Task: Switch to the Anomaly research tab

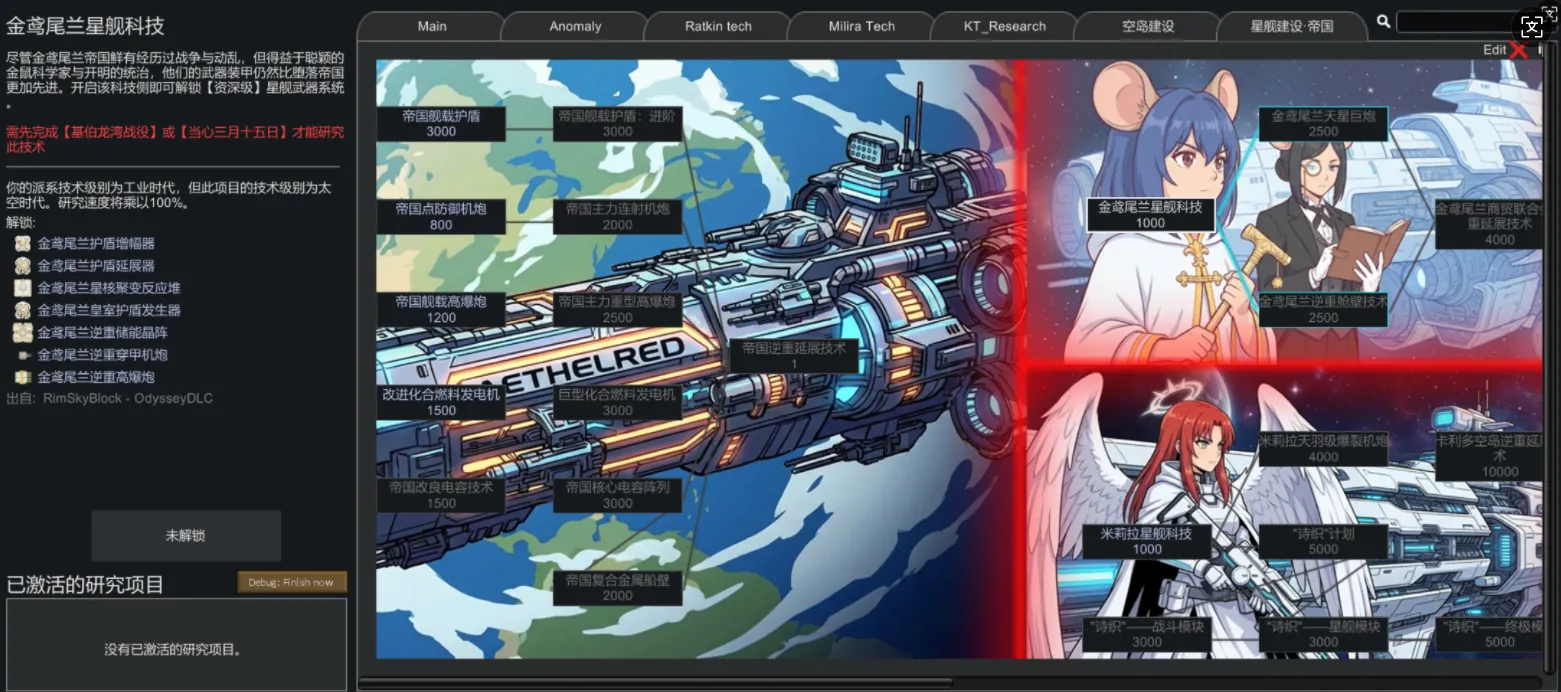Action: pyautogui.click(x=575, y=26)
